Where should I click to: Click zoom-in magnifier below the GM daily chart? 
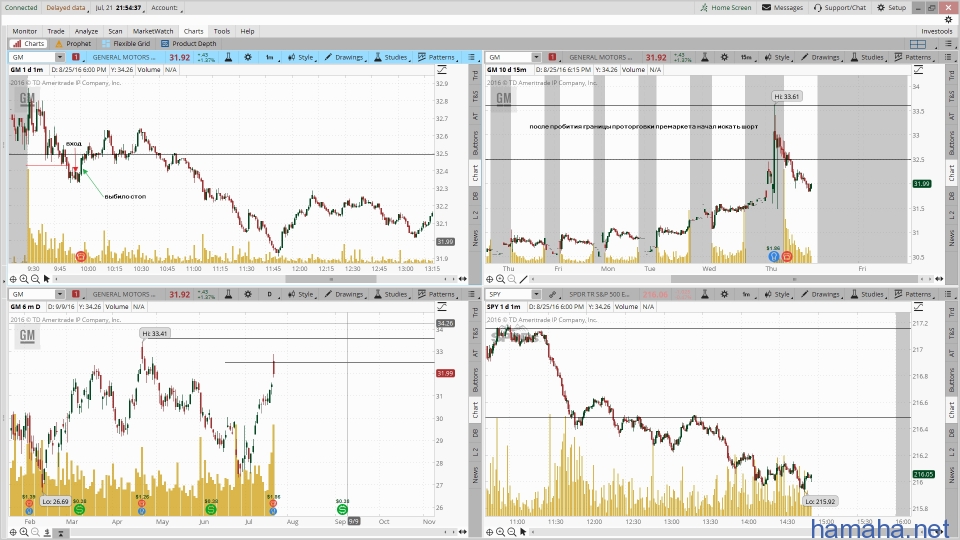24,532
